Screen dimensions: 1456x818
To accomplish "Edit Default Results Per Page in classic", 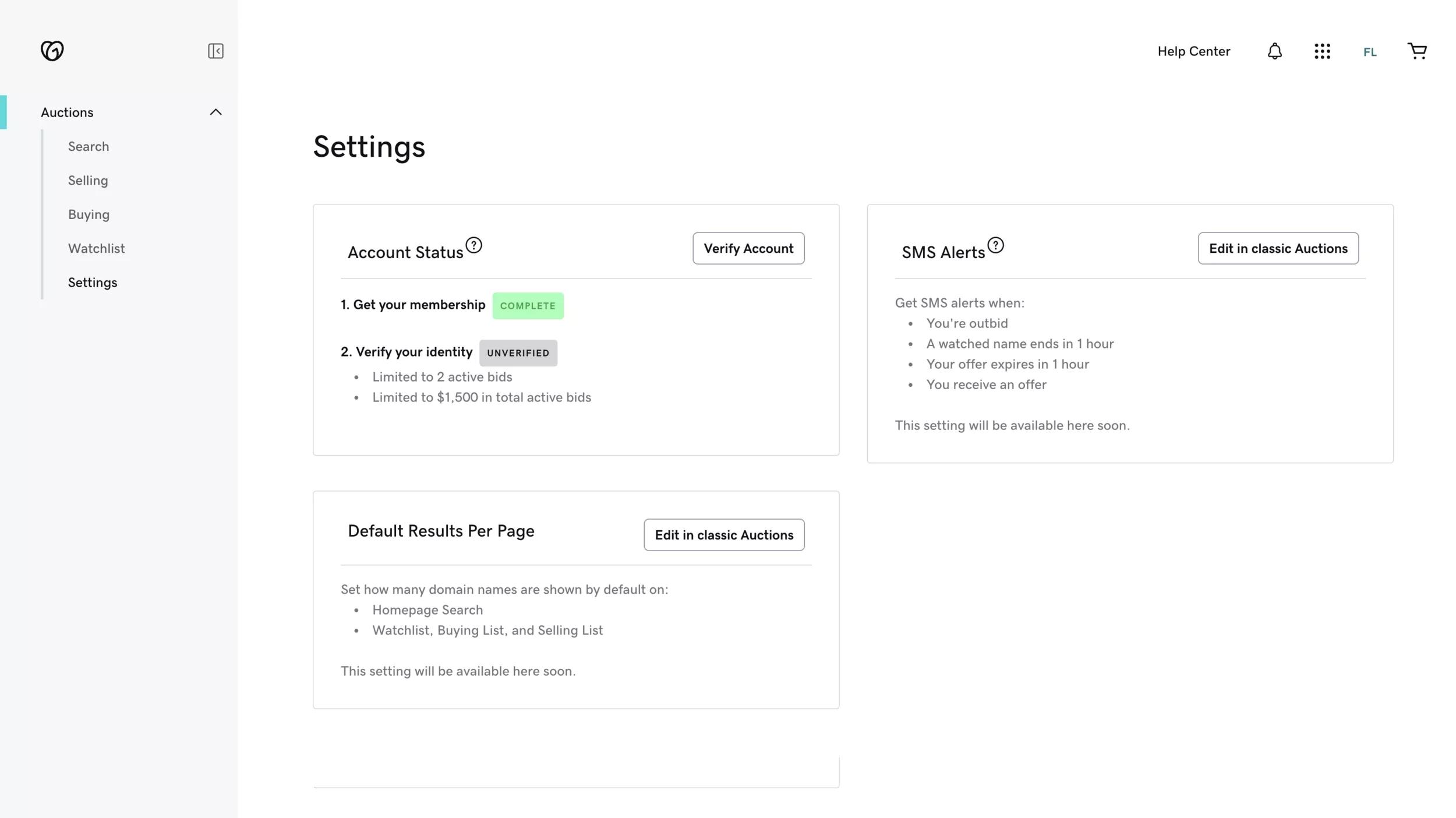I will click(723, 535).
